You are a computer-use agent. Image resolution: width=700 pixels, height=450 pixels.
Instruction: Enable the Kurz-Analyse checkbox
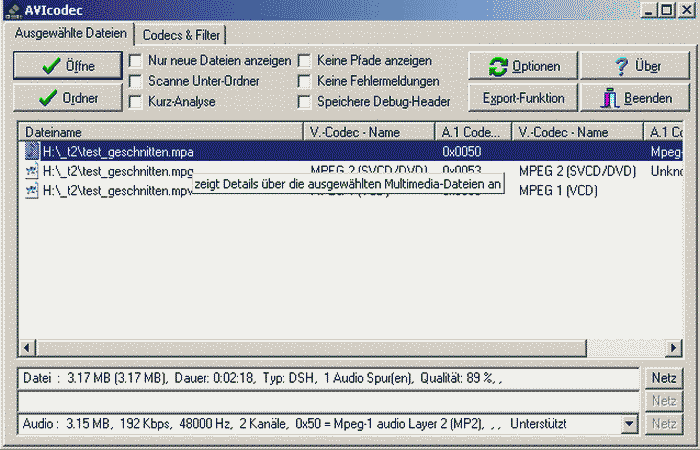[x=135, y=101]
